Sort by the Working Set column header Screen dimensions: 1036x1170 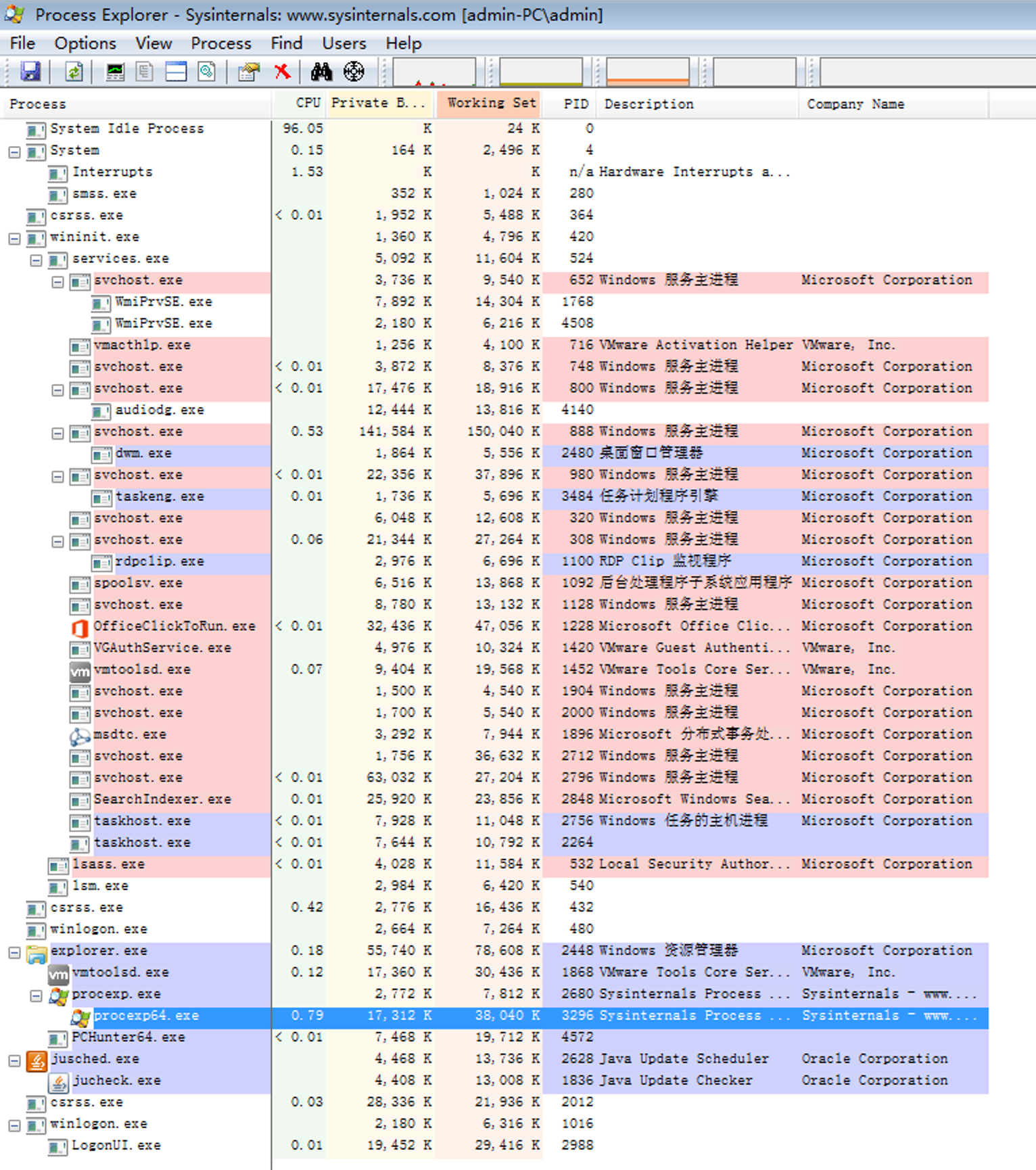489,104
